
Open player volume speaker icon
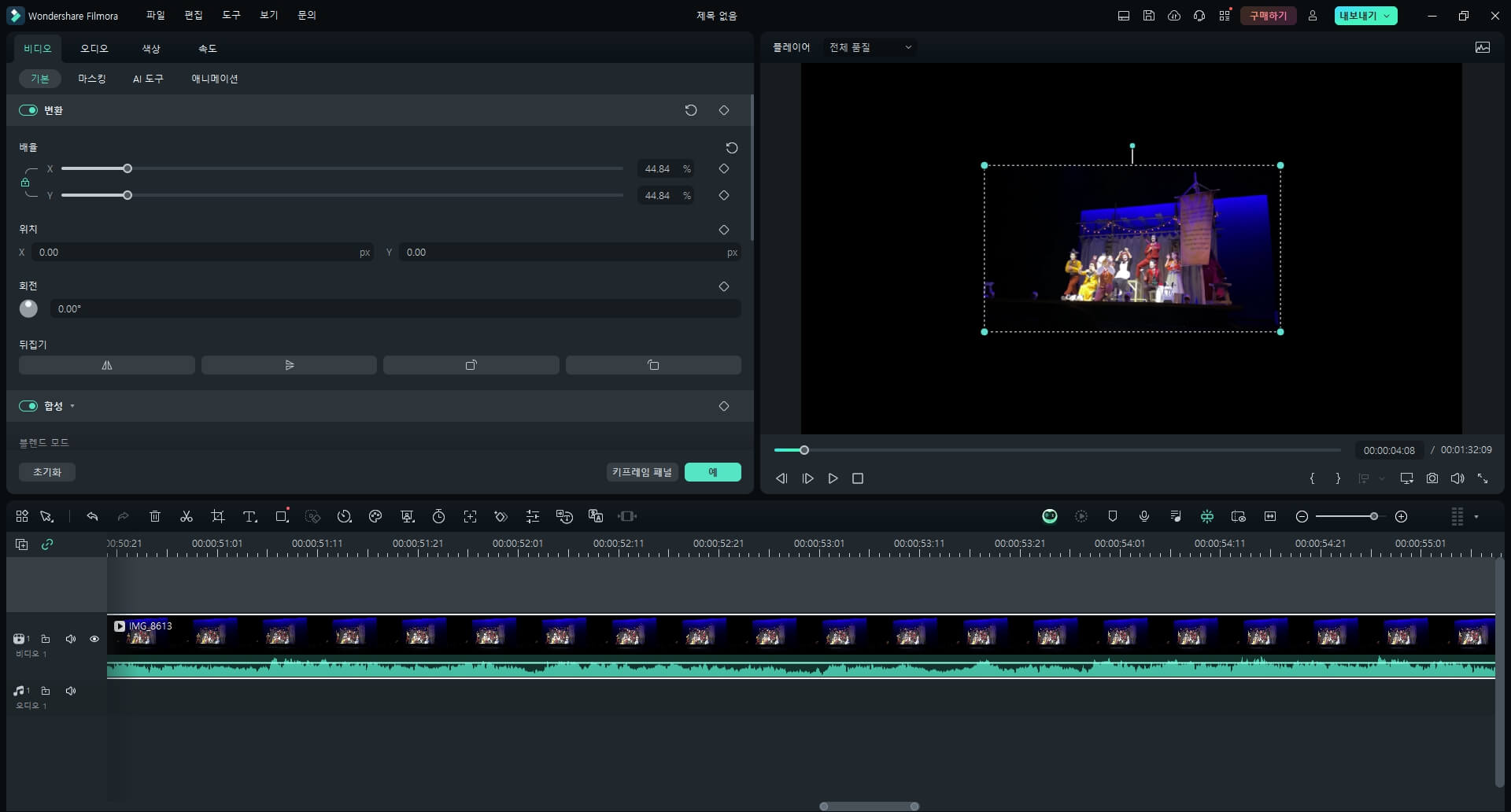point(1457,478)
